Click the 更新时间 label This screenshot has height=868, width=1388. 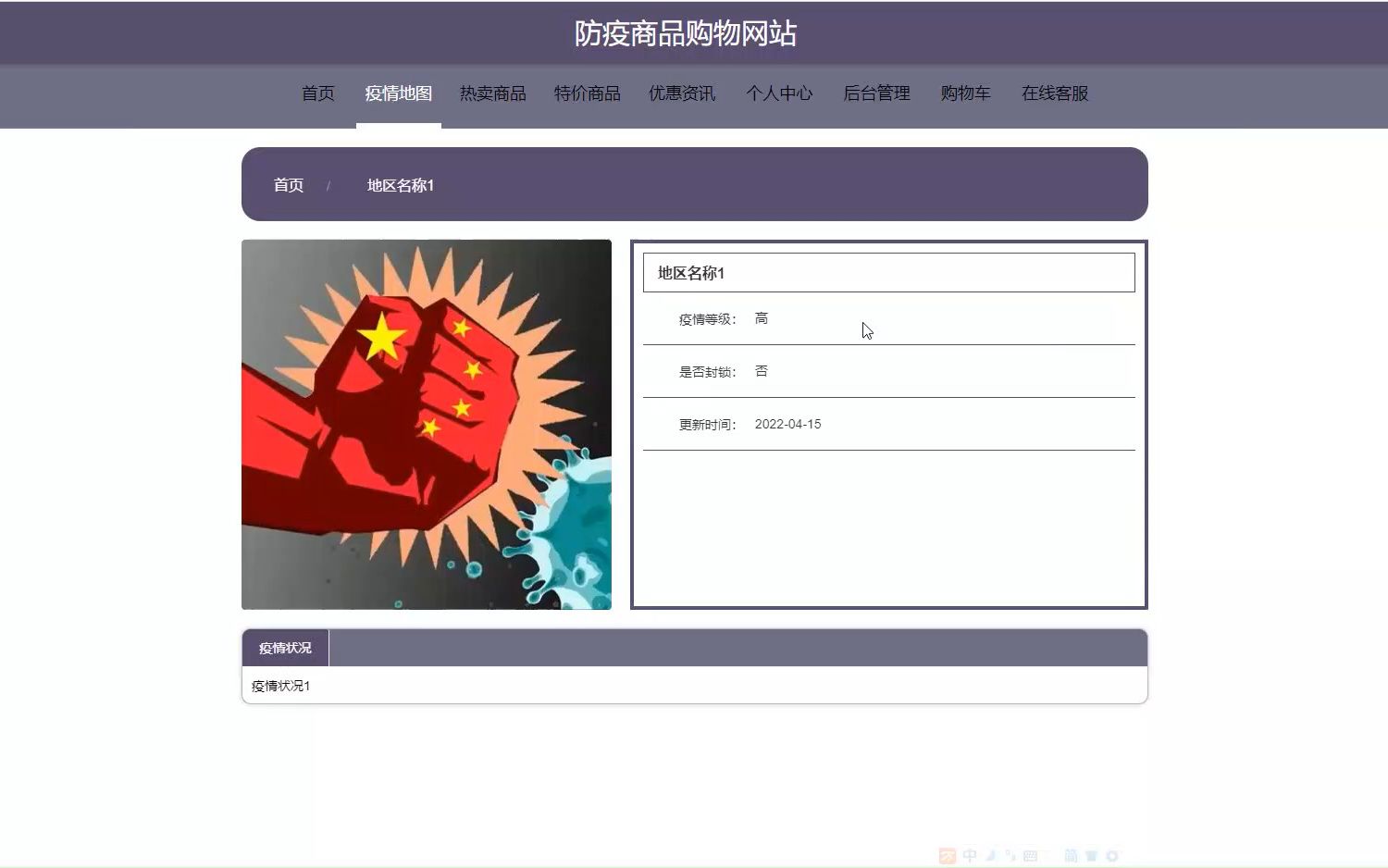click(707, 425)
